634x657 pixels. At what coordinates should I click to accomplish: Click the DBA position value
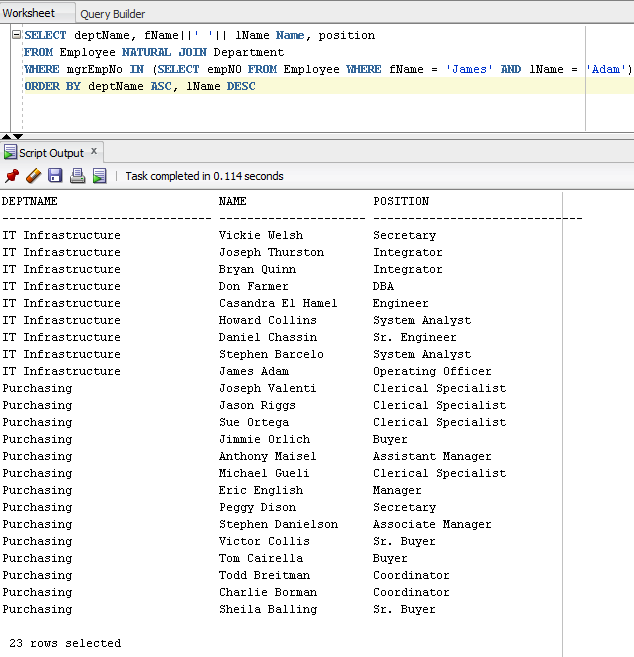383,286
